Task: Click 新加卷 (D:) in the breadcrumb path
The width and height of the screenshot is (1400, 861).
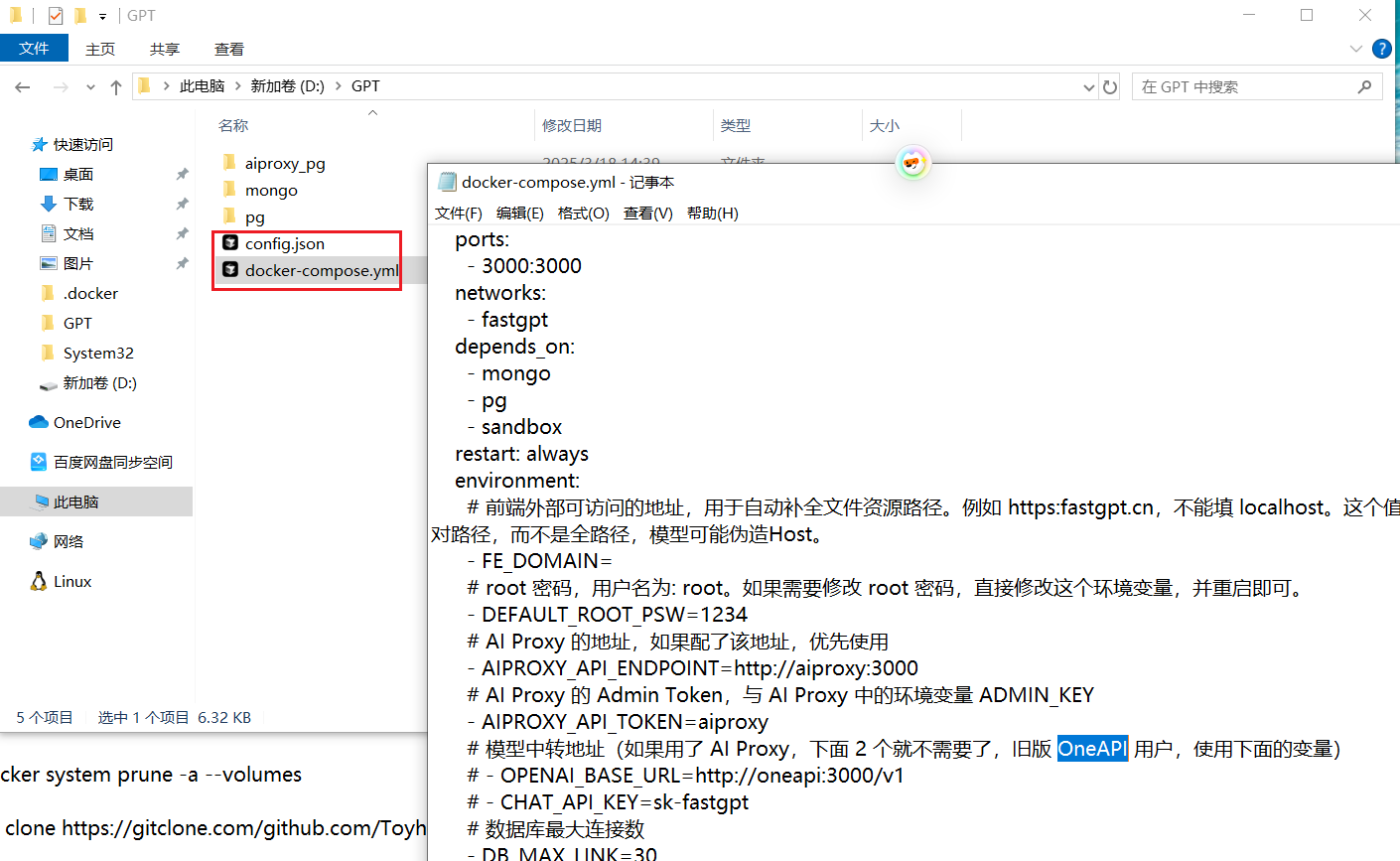Action: coord(287,86)
